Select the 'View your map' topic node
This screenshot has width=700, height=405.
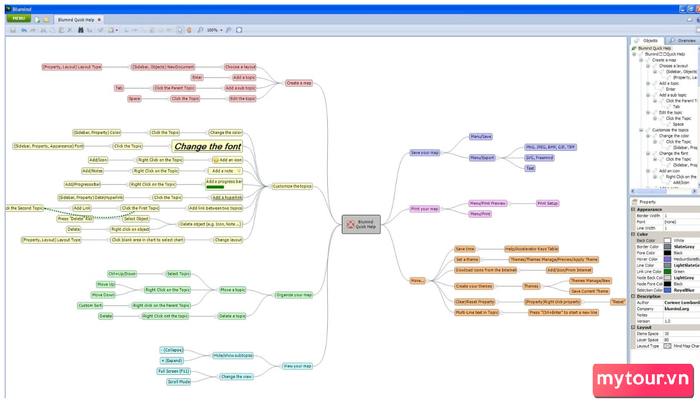(297, 366)
